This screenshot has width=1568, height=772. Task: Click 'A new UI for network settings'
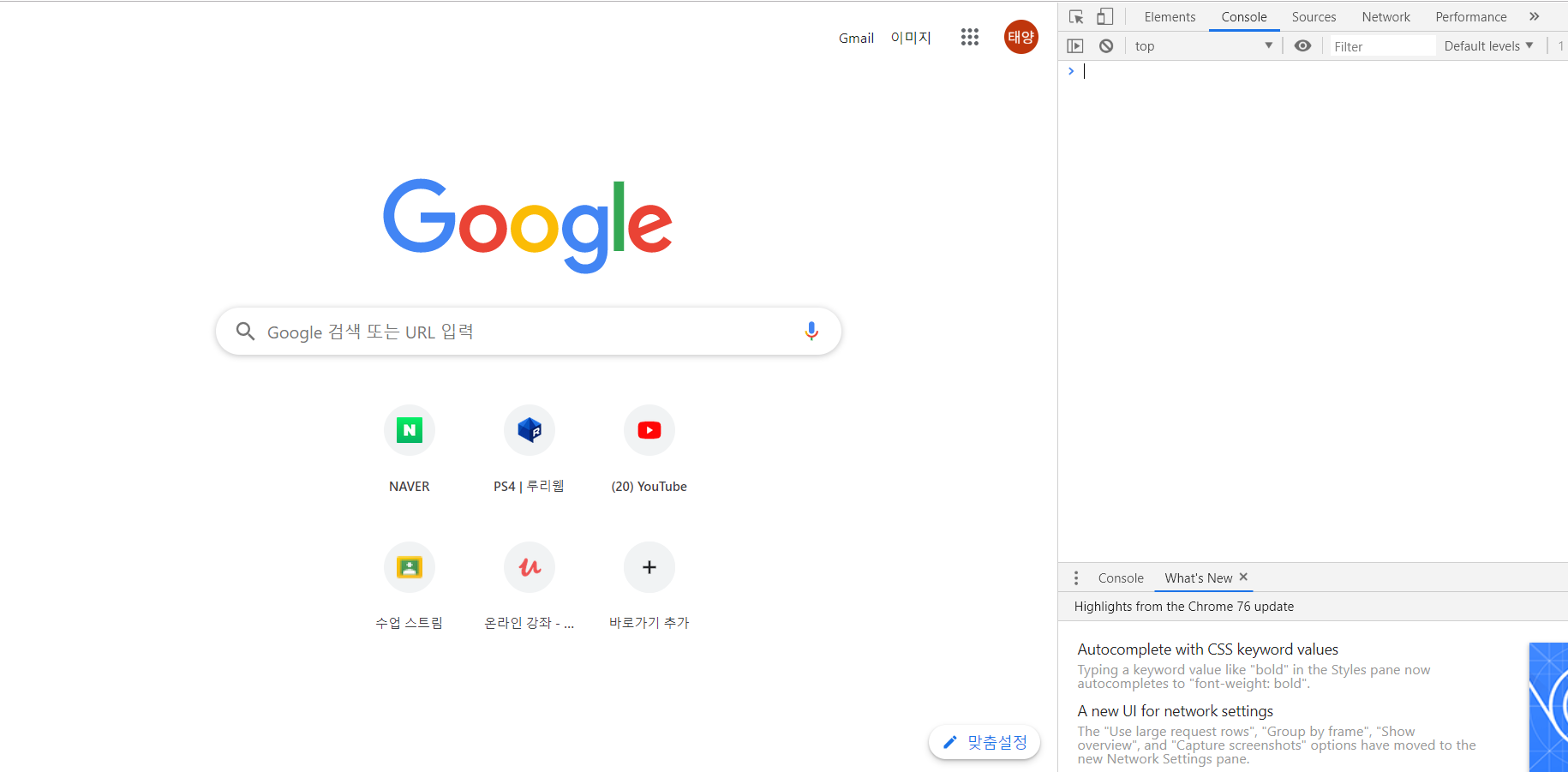[x=1175, y=711]
